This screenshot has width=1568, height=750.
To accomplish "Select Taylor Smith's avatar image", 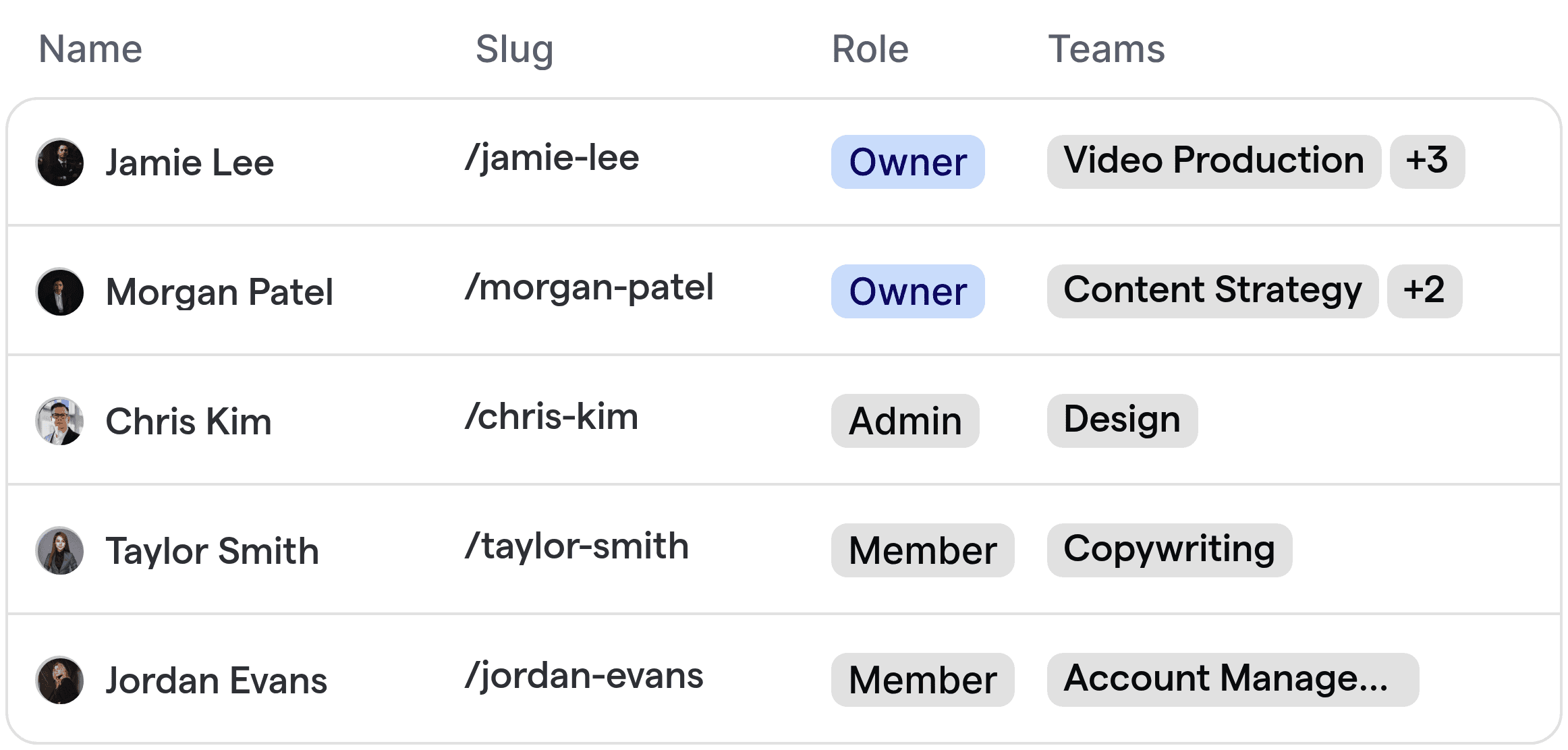I will (x=60, y=551).
